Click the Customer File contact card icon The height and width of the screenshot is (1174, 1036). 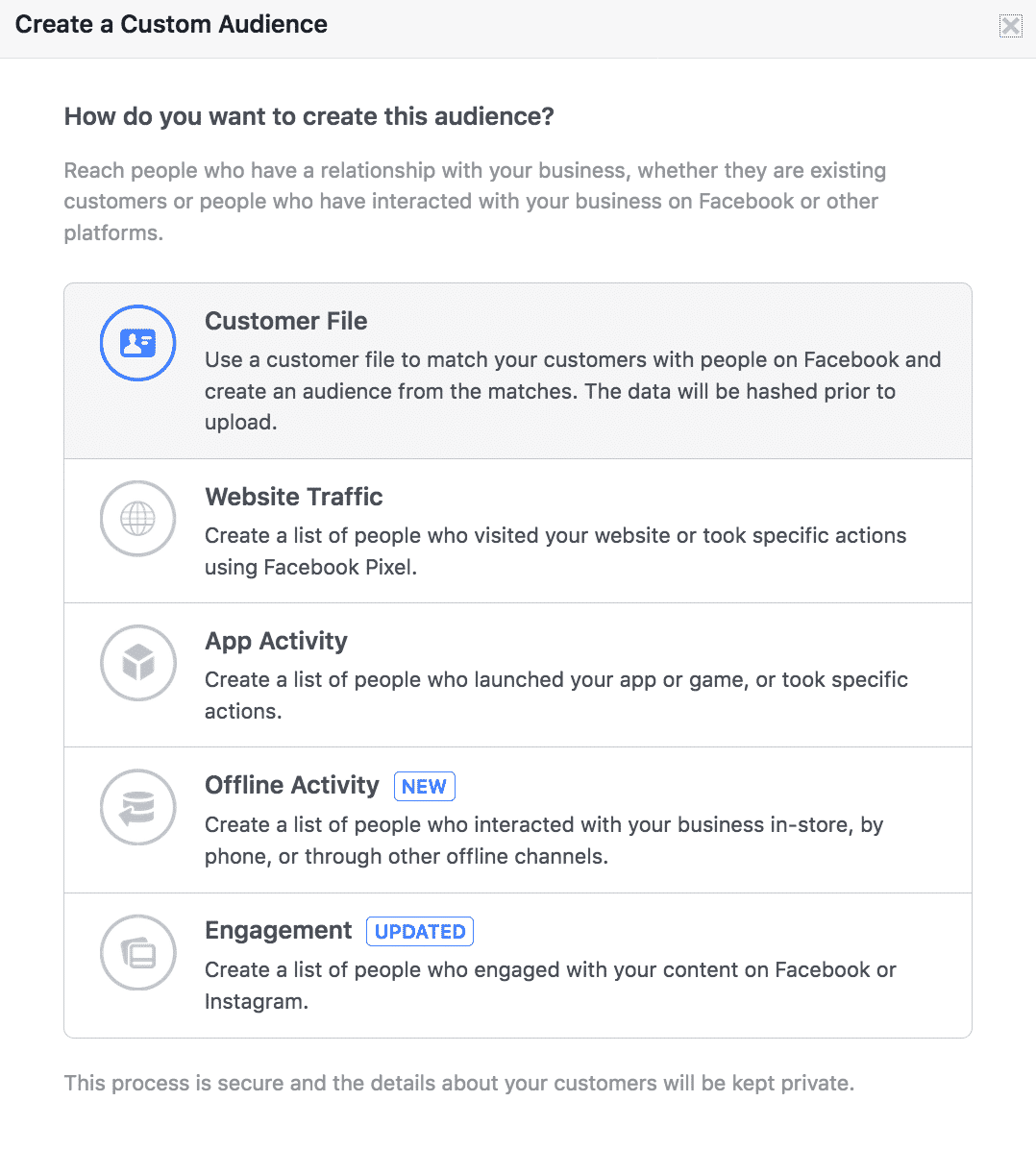(x=138, y=343)
